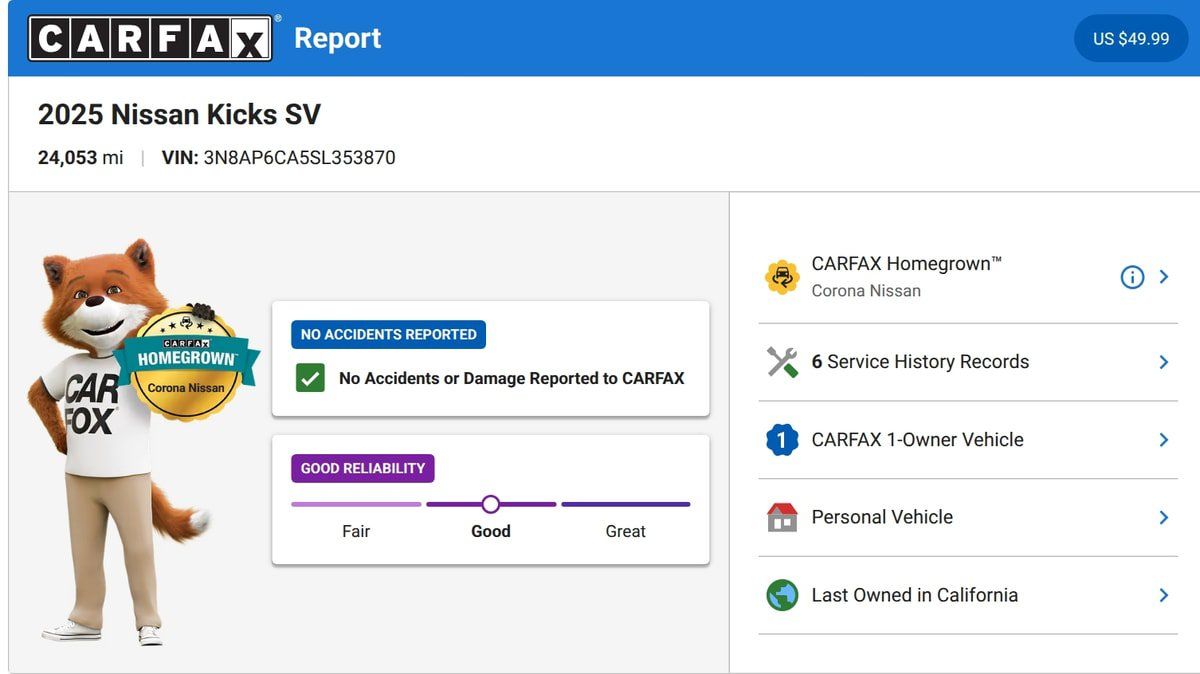The height and width of the screenshot is (674, 1200).
Task: Expand the Personal Vehicle row chevron
Action: coord(1164,517)
